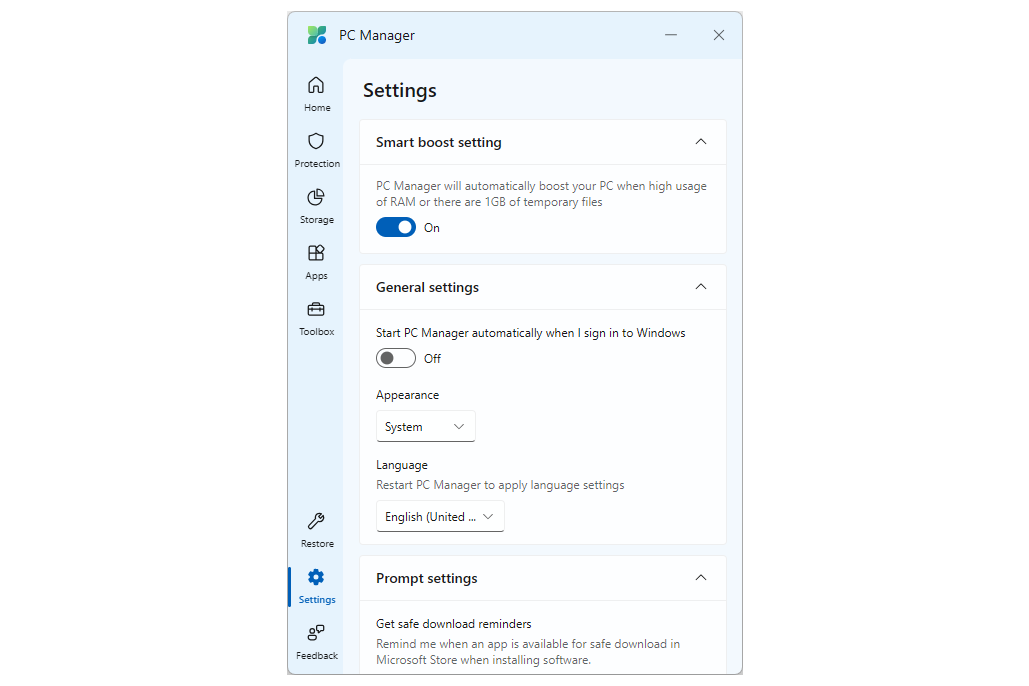Click the Smart boost description text
Viewport: 1029px width, 686px height.
point(541,194)
